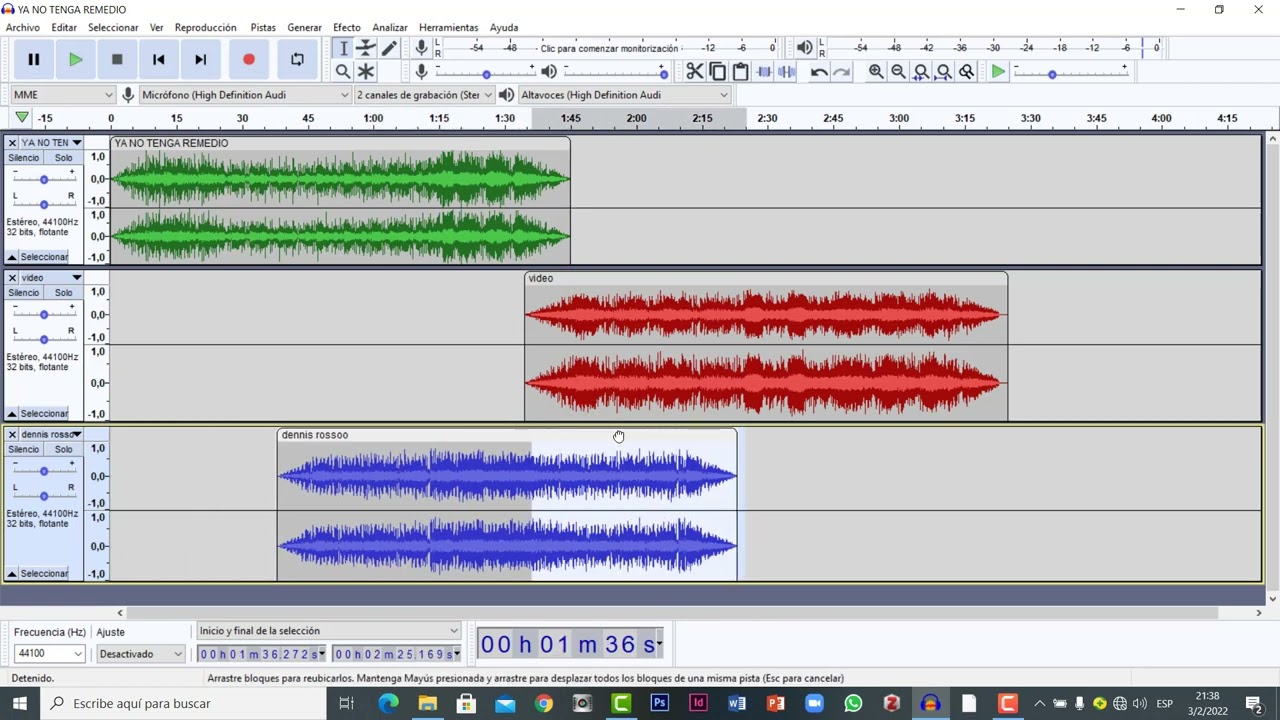Mute the video track with Silencio

click(24, 293)
